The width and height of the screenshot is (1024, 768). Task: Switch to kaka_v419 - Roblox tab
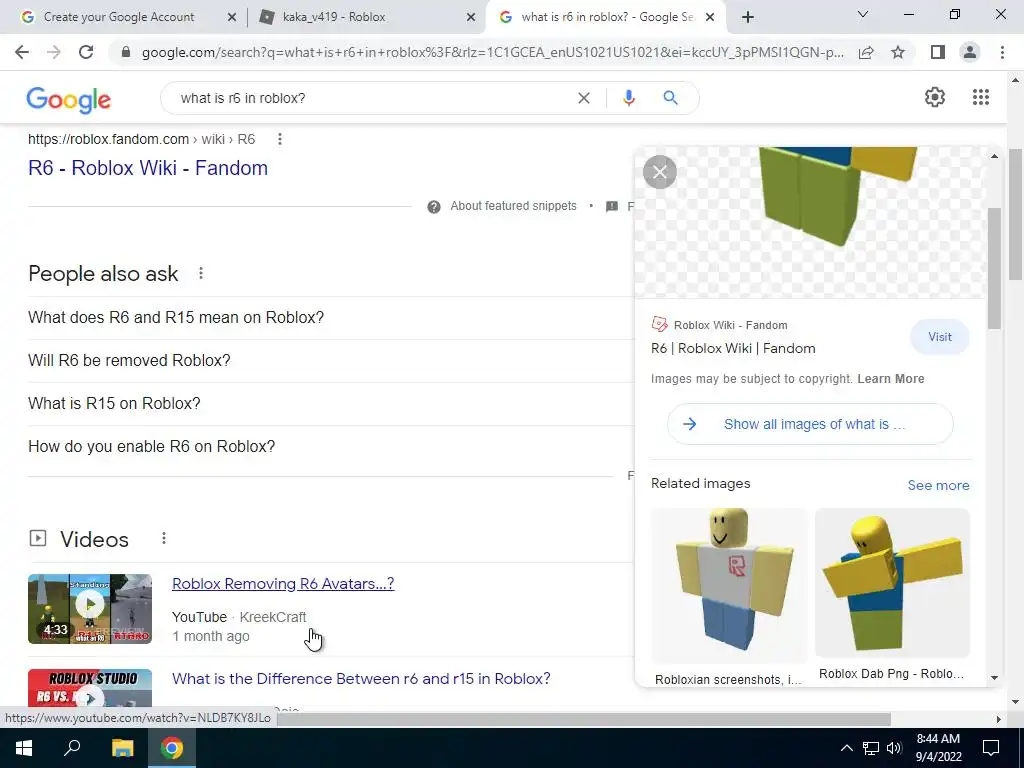click(x=334, y=17)
